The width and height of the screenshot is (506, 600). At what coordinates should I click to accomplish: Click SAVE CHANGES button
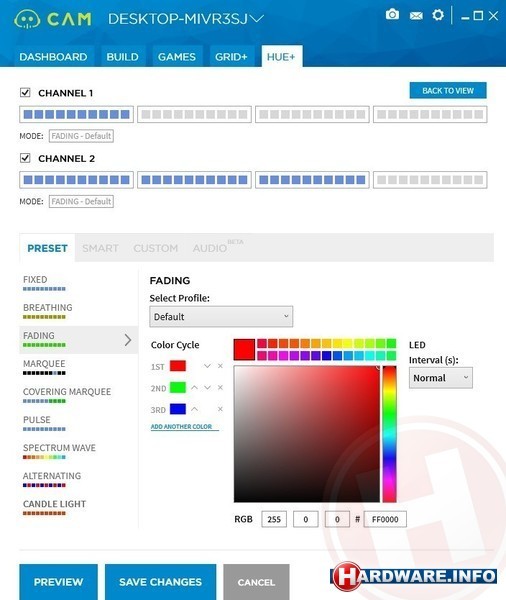[x=160, y=582]
